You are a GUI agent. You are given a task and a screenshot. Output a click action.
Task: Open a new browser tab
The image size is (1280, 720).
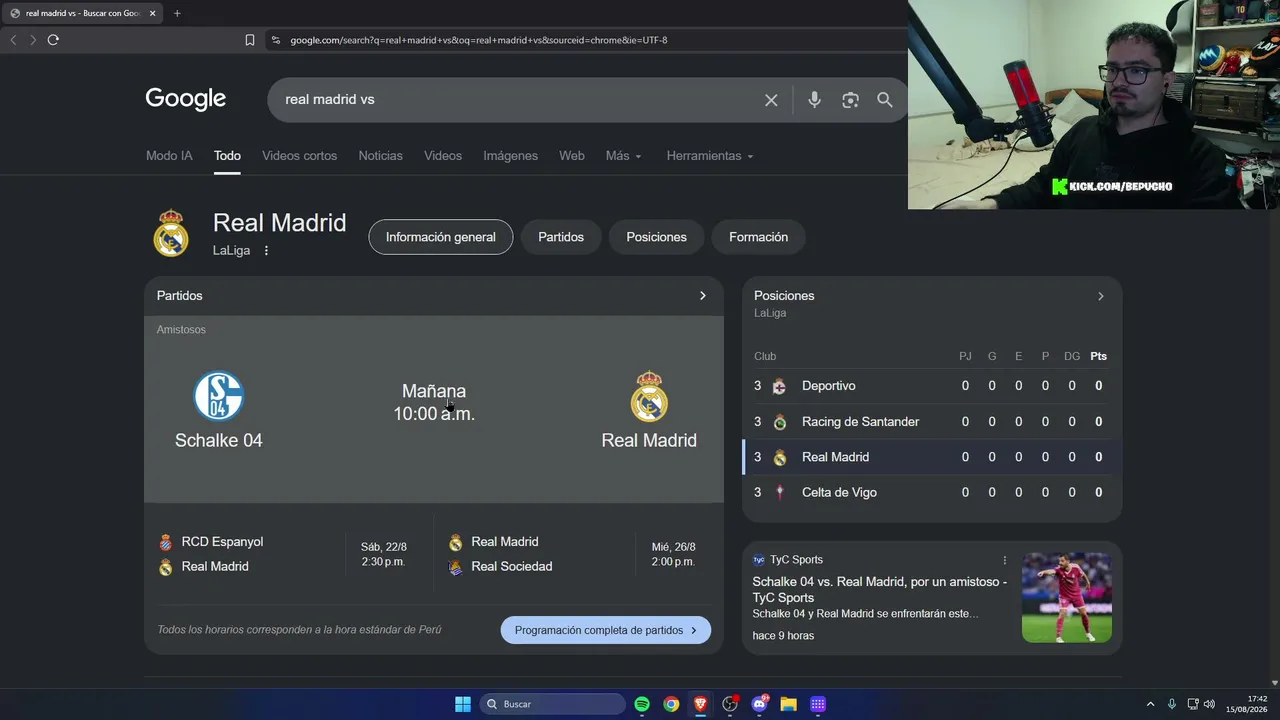click(177, 13)
